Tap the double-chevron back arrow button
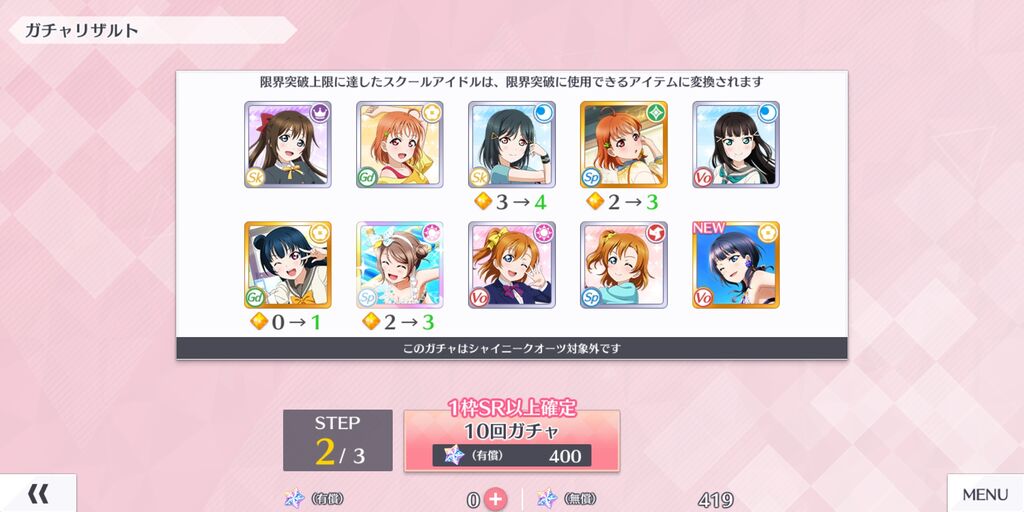Viewport: 1024px width, 512px height. tap(38, 494)
